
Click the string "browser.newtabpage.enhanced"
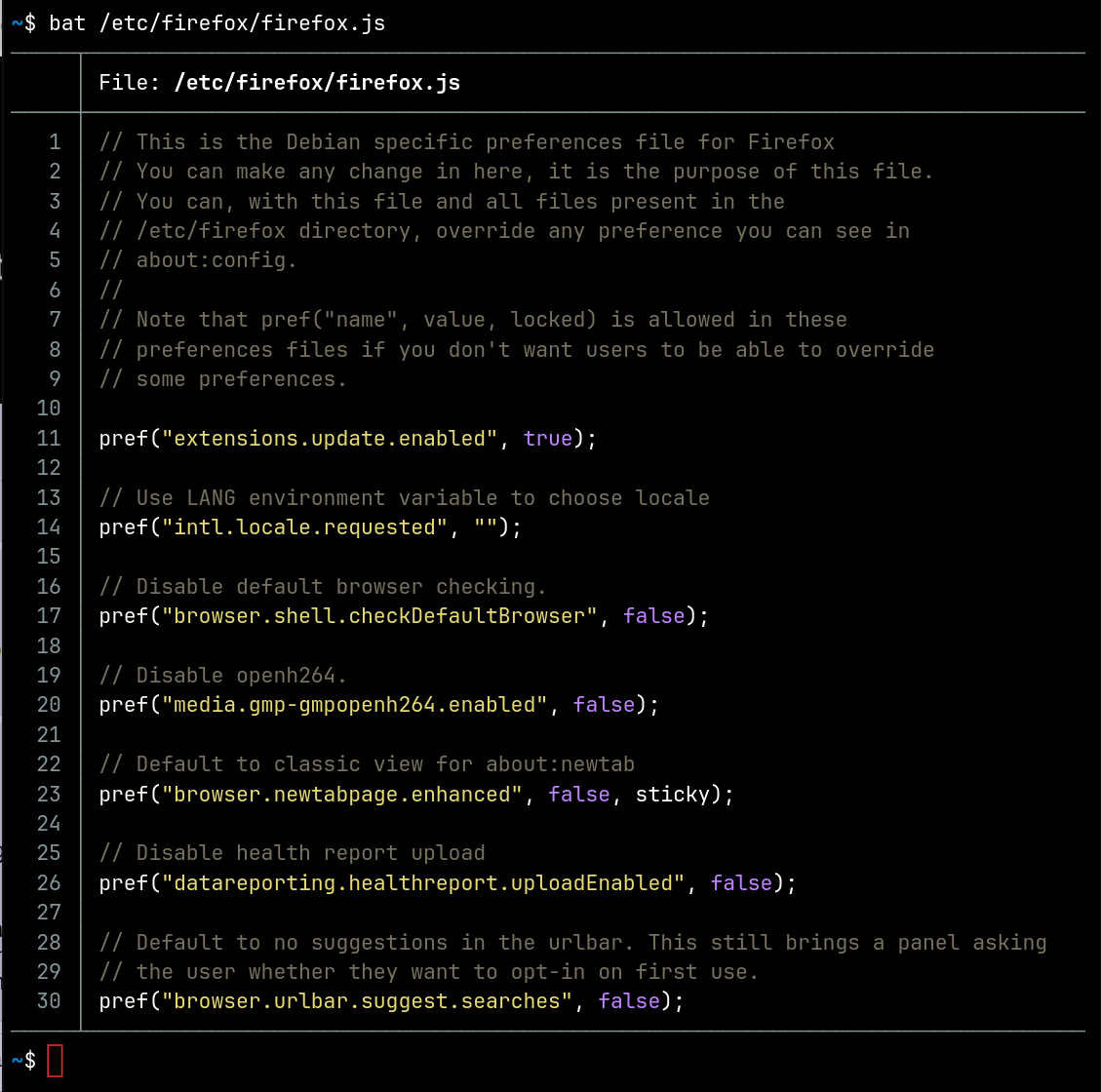[342, 795]
